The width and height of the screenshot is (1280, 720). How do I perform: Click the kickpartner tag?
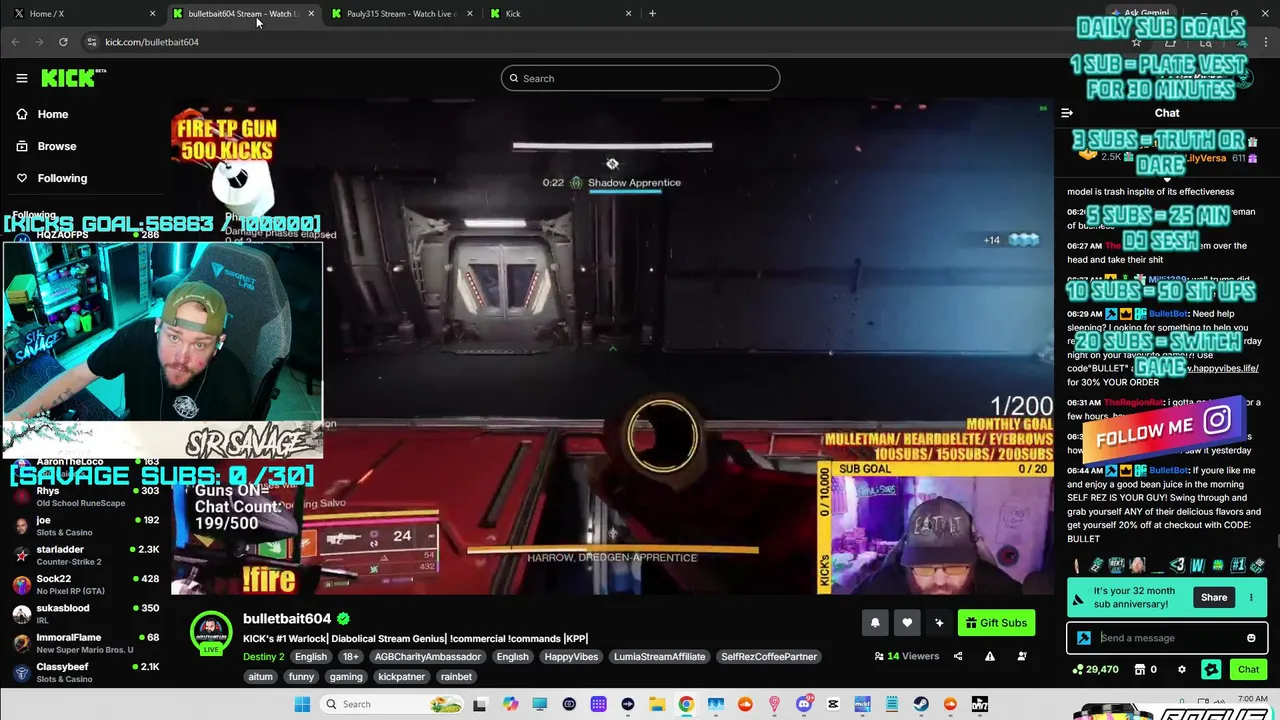tap(401, 677)
